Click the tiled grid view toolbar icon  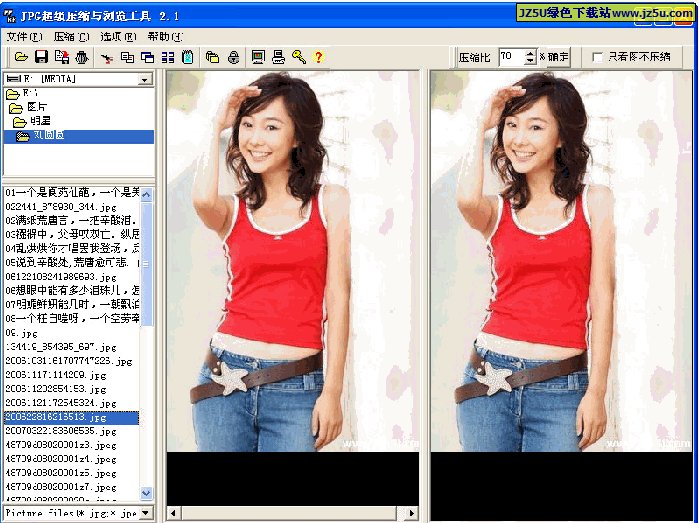click(x=168, y=57)
